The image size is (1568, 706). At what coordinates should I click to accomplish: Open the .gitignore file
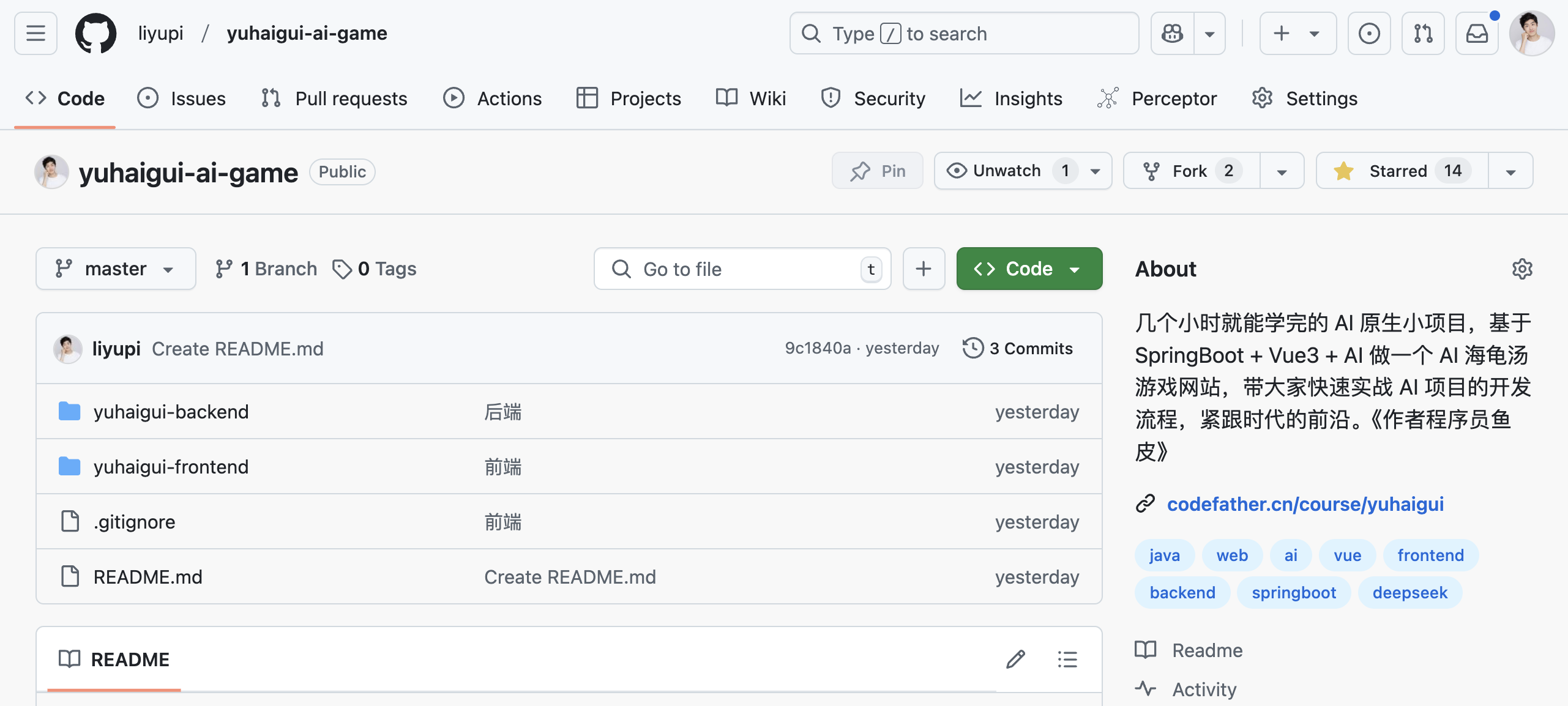134,522
